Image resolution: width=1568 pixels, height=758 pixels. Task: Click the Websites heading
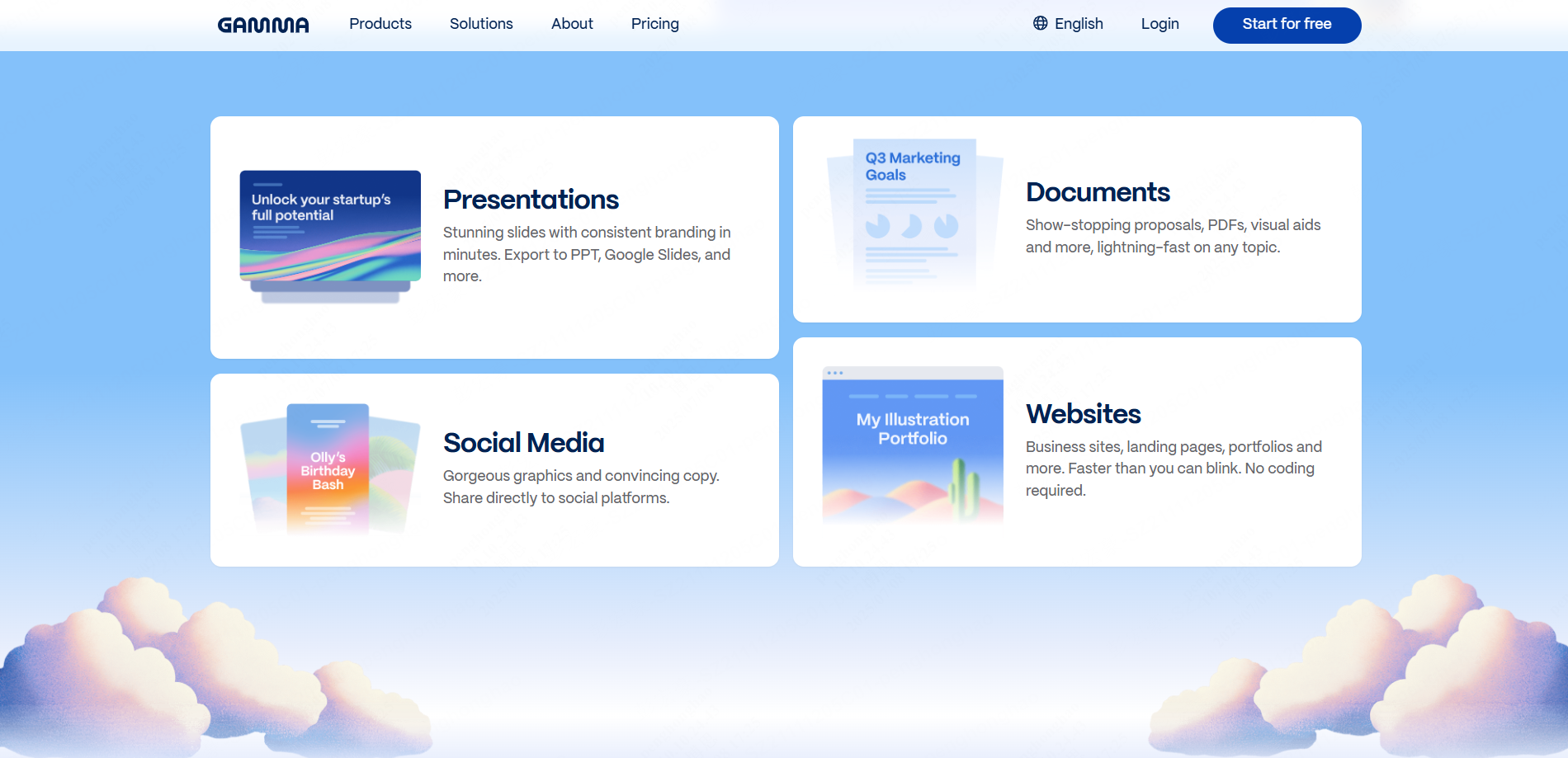(x=1083, y=414)
